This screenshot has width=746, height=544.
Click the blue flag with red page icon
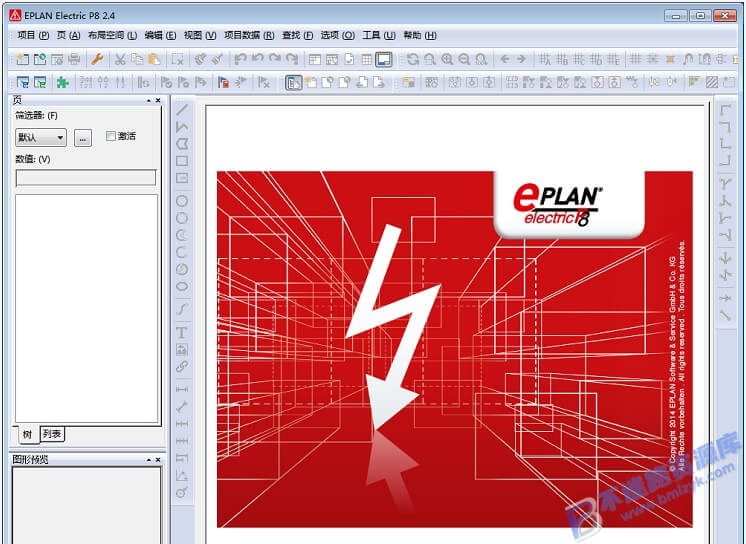[x=223, y=82]
